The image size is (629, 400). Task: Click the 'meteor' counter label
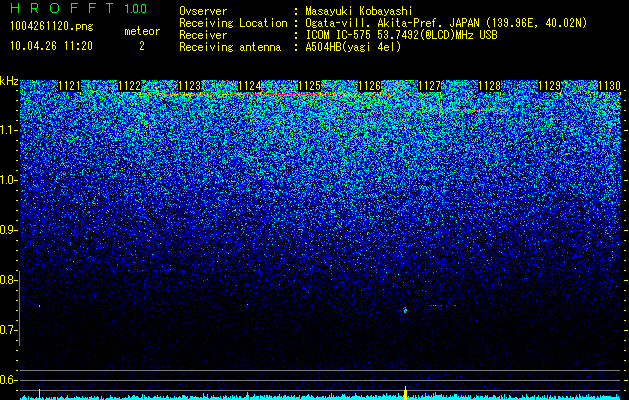tap(142, 31)
